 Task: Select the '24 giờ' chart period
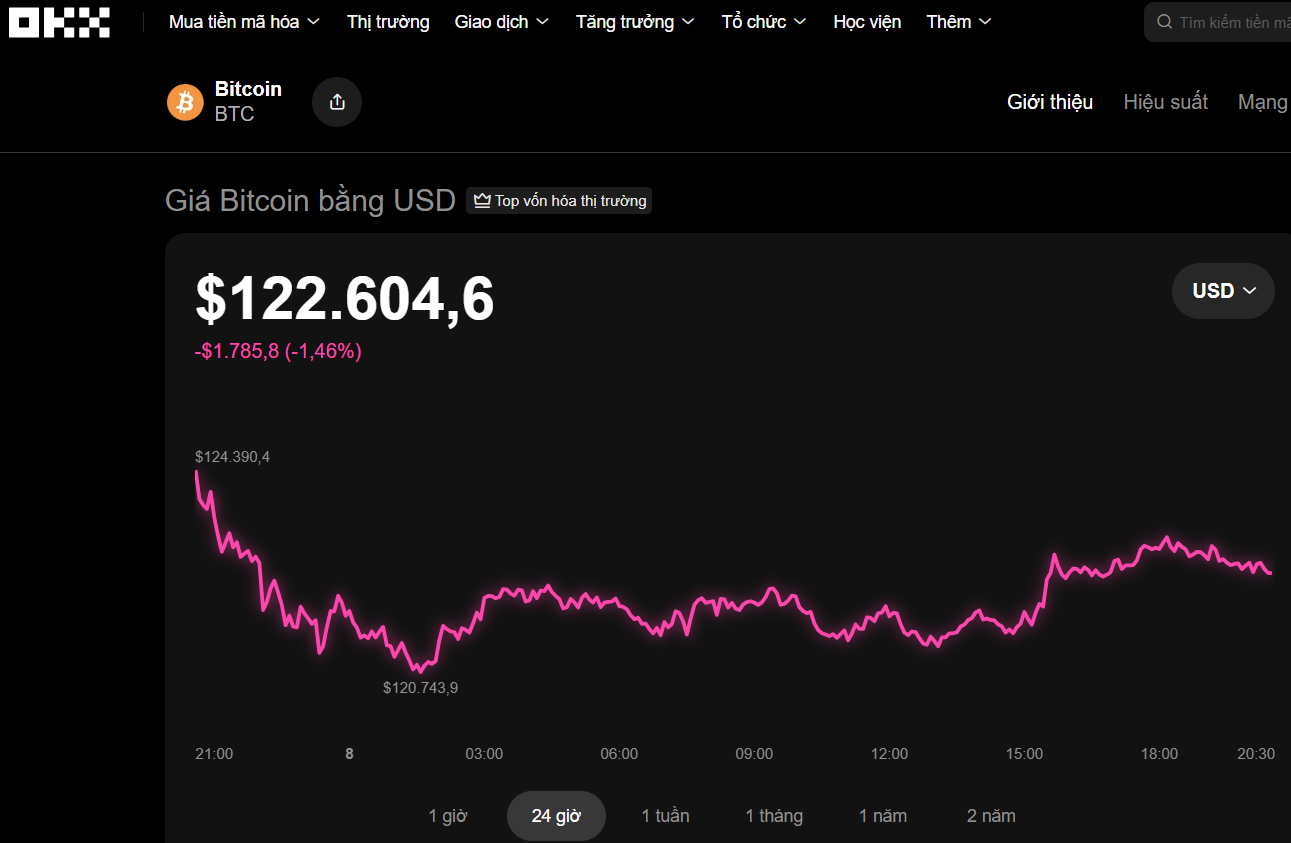[x=556, y=815]
